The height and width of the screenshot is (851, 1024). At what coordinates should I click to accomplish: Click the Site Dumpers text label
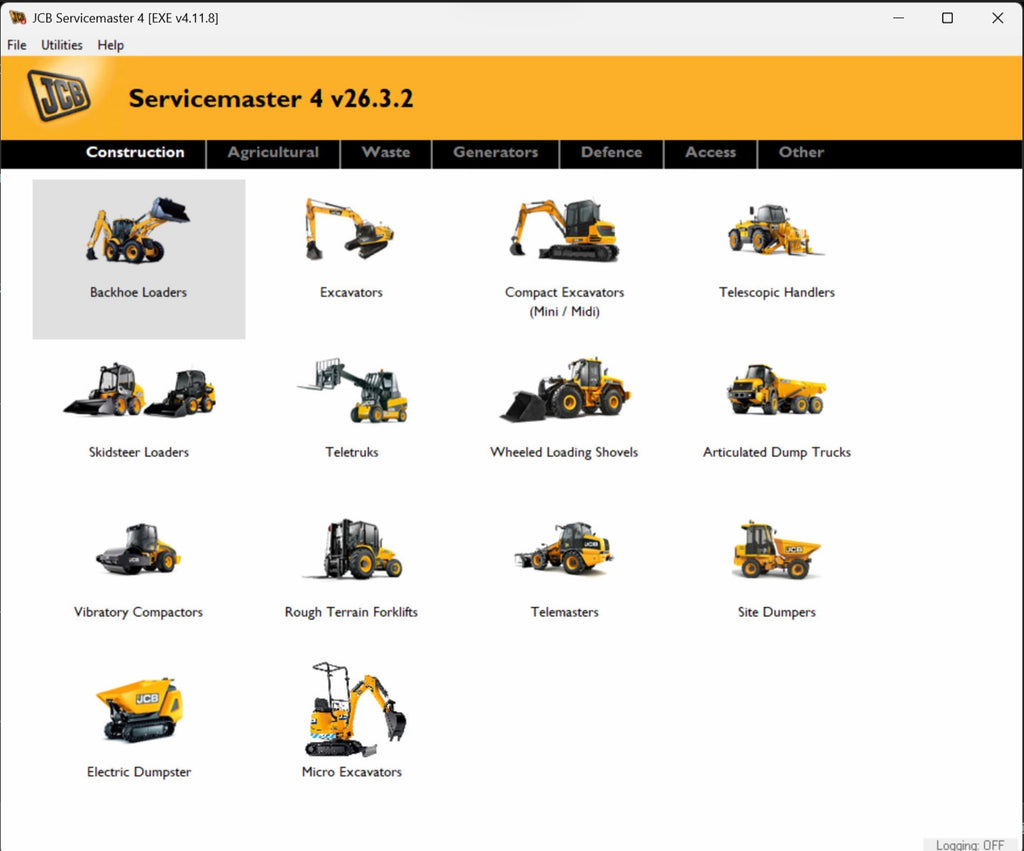pyautogui.click(x=776, y=612)
